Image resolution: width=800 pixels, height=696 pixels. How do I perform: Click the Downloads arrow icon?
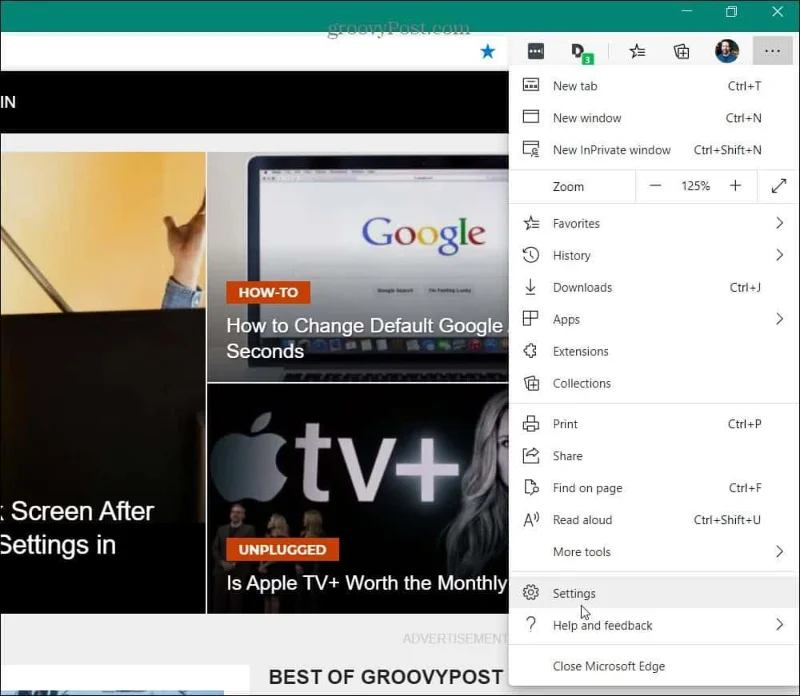(x=531, y=287)
